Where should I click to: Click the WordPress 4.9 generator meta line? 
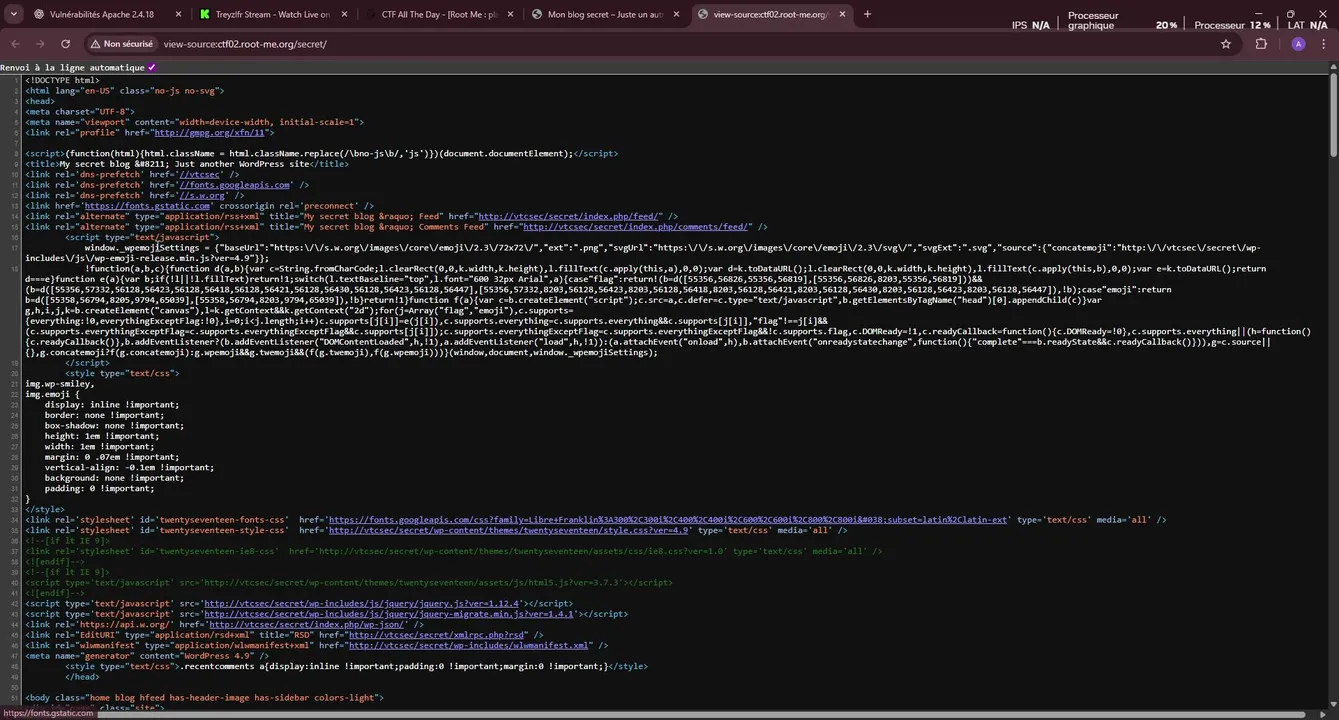coord(147,656)
